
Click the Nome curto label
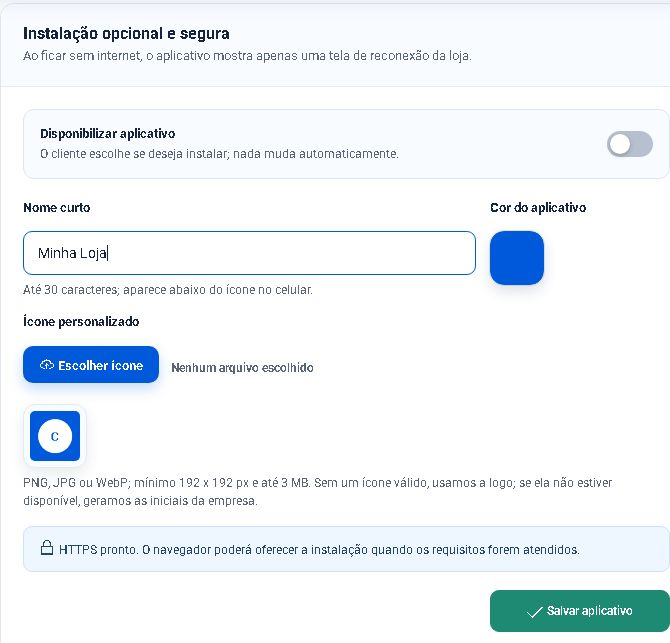pyautogui.click(x=56, y=208)
